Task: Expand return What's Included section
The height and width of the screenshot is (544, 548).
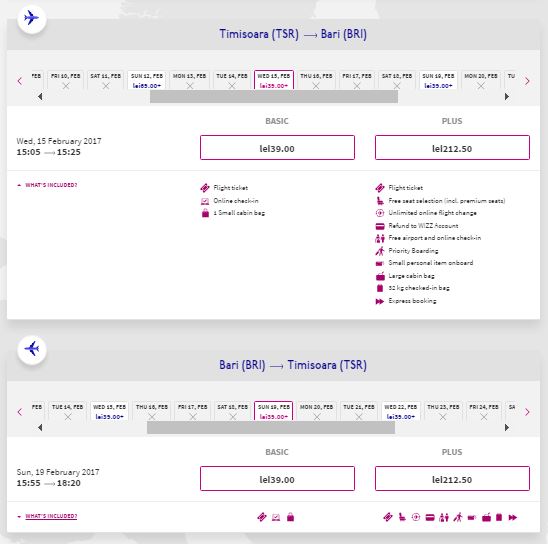Action: point(47,516)
